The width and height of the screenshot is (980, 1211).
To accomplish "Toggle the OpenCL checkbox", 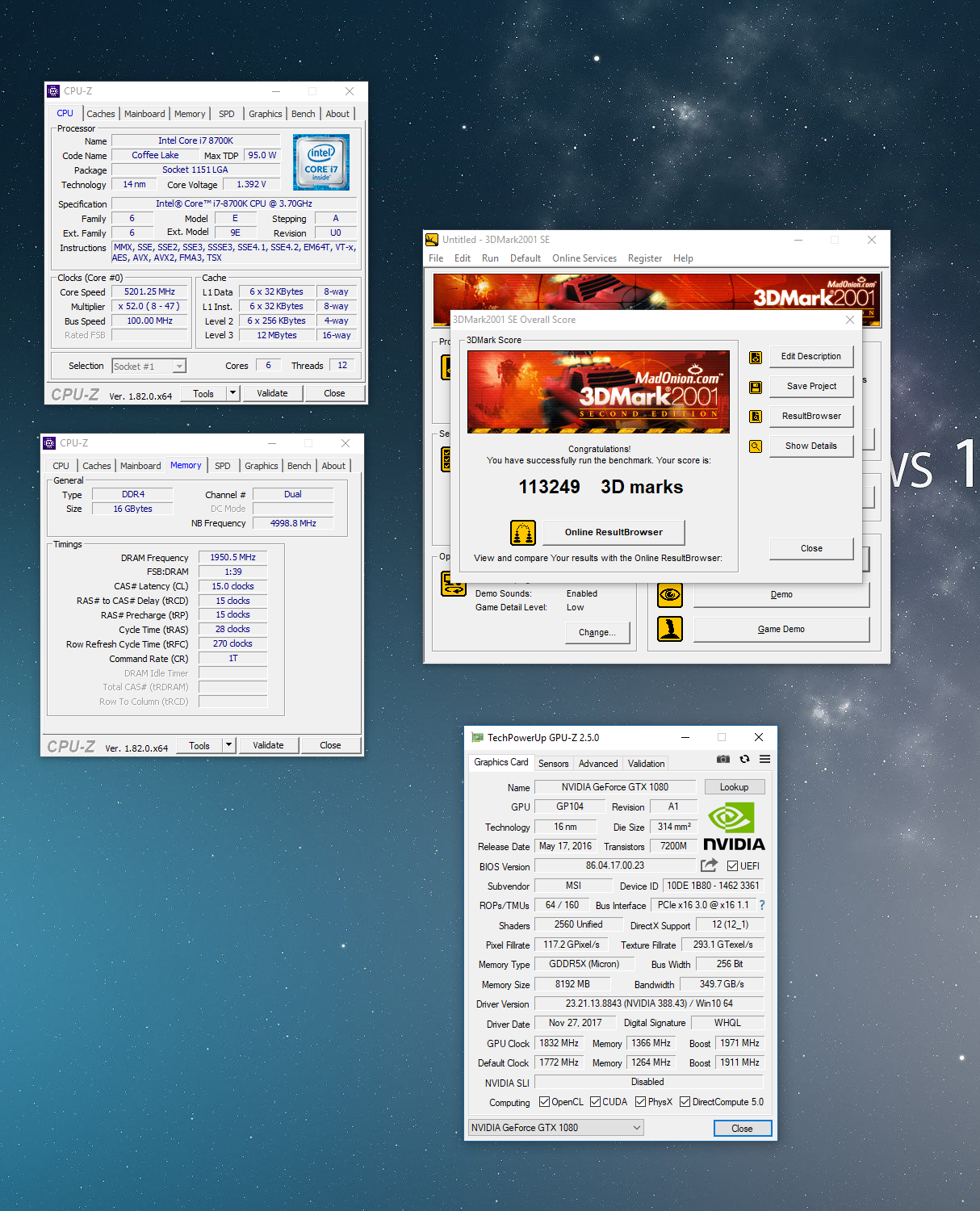I will pos(544,1102).
